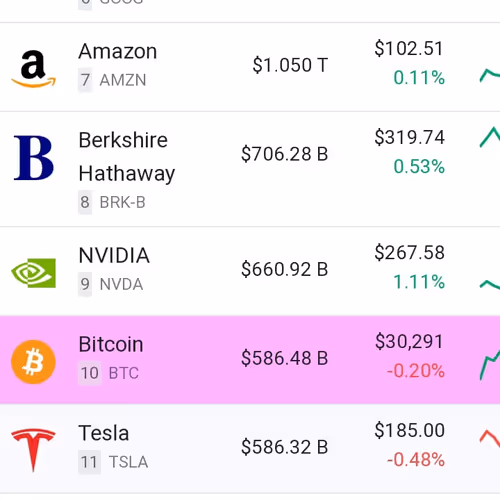Click Tesla's $185.00 share price
Image resolution: width=500 pixels, height=500 pixels.
point(410,430)
